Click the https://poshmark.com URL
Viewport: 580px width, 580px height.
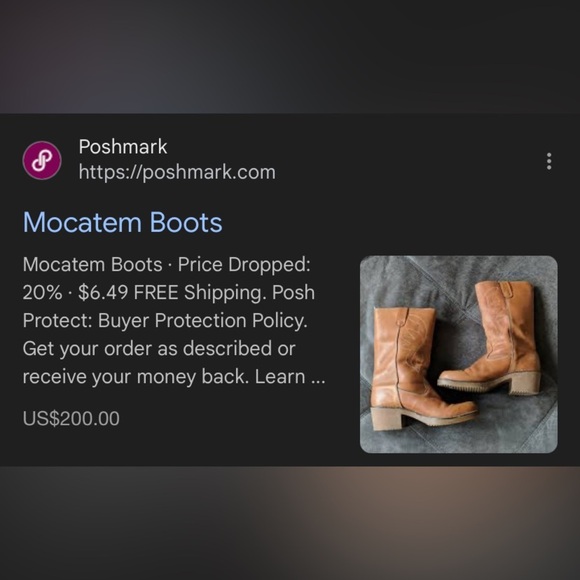(177, 172)
